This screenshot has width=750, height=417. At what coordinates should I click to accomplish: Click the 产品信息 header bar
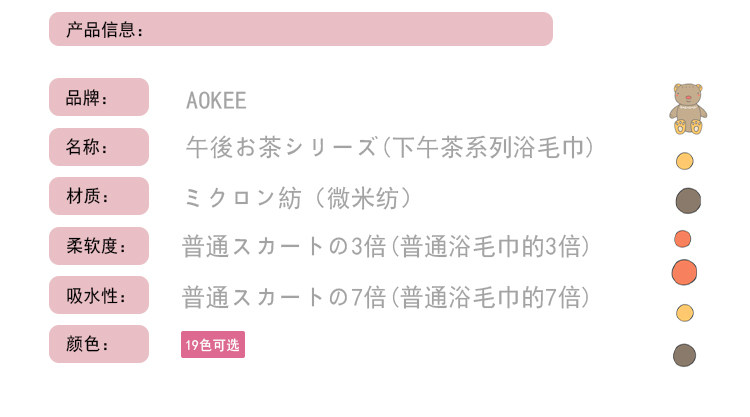pos(300,29)
